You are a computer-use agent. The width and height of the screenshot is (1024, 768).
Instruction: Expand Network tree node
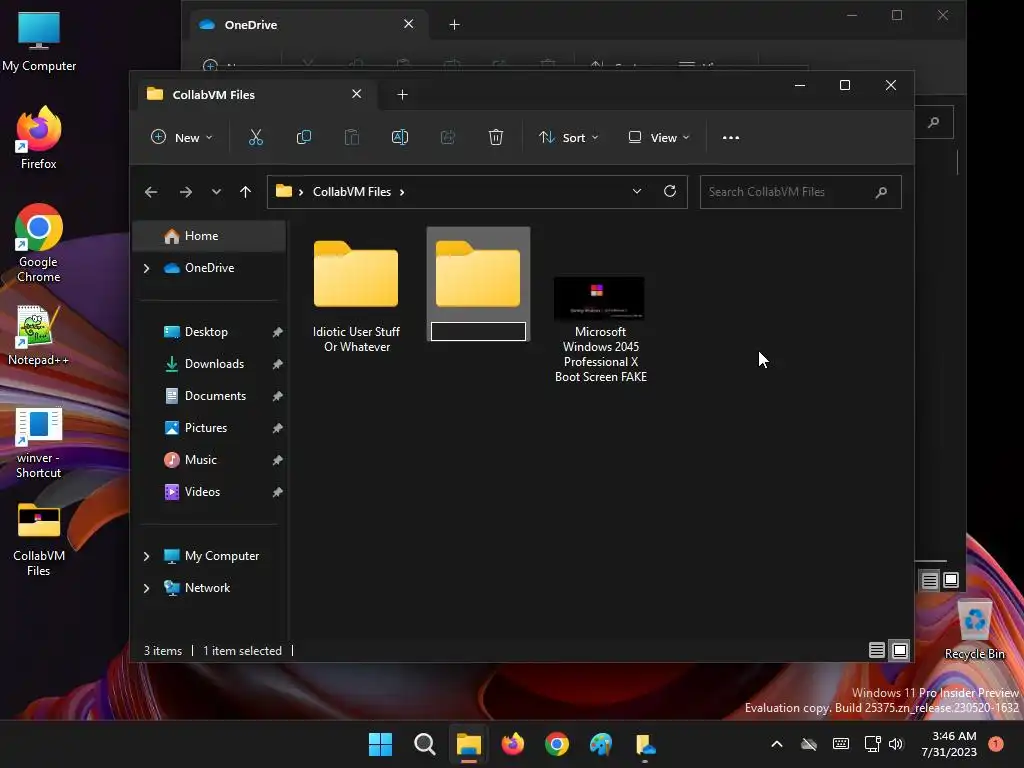[x=146, y=588]
